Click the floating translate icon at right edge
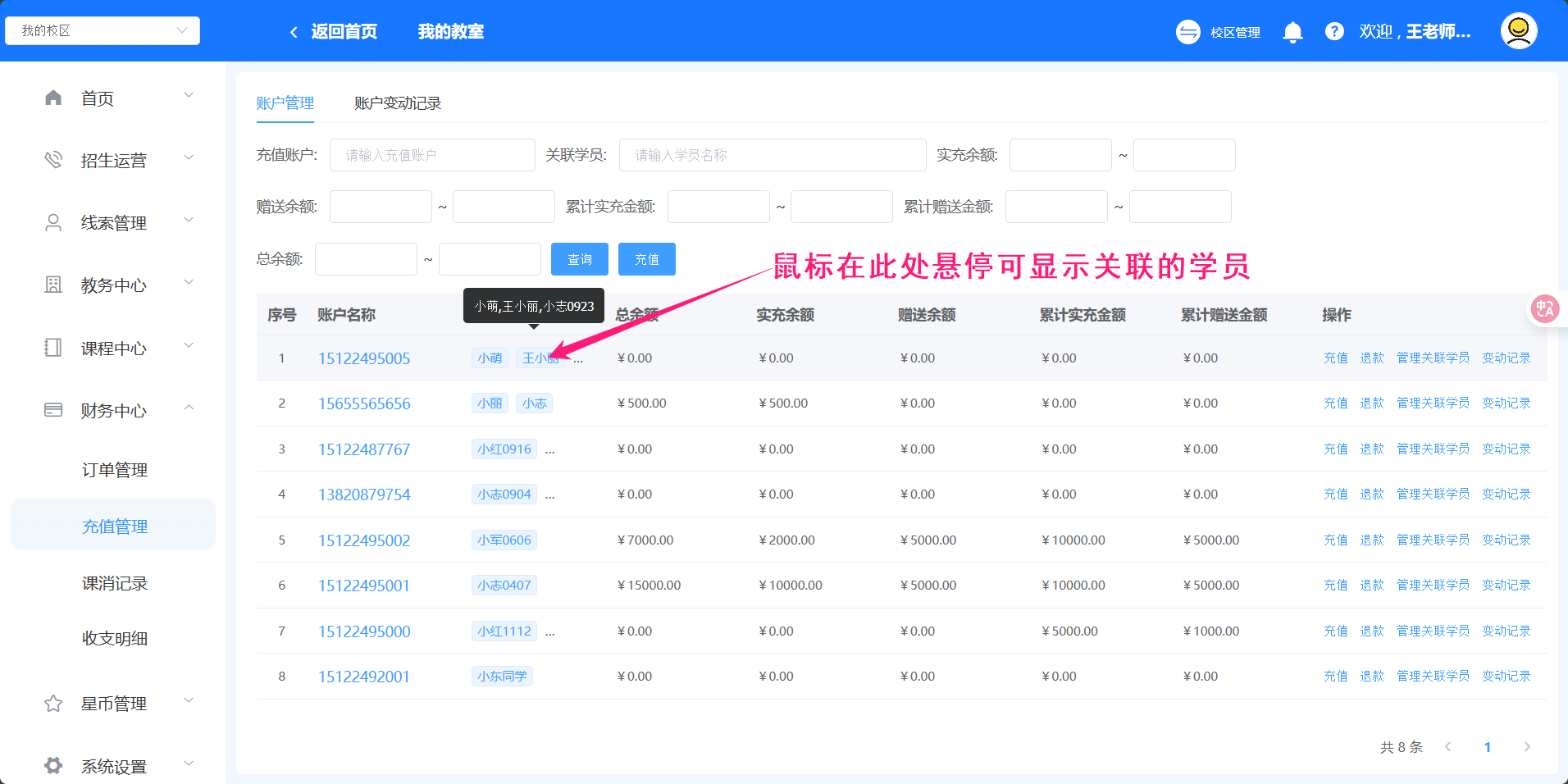The image size is (1568, 784). point(1545,309)
